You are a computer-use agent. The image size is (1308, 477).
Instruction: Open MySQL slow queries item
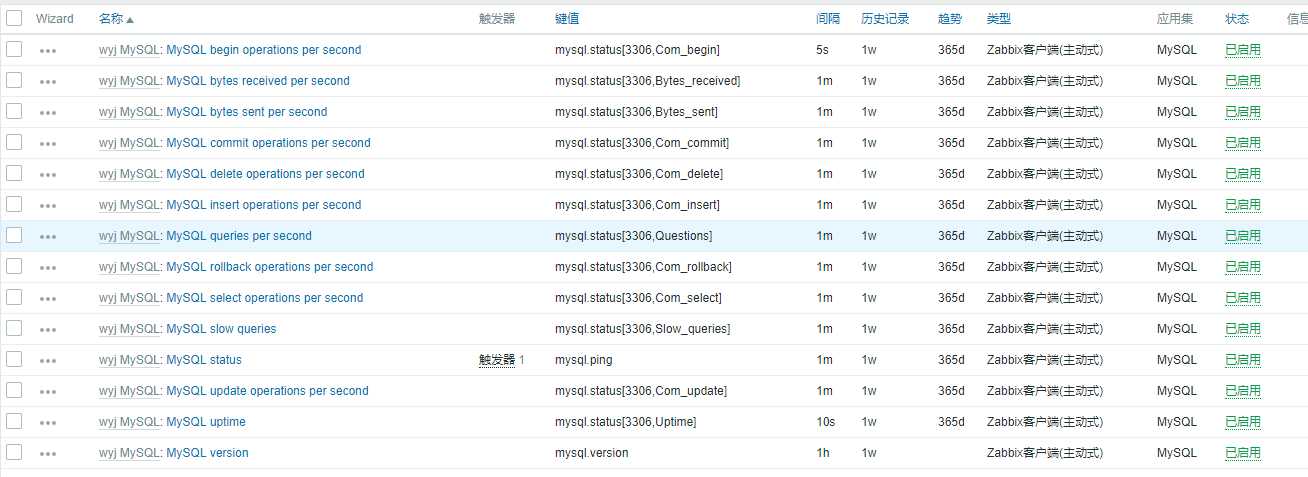tap(221, 329)
